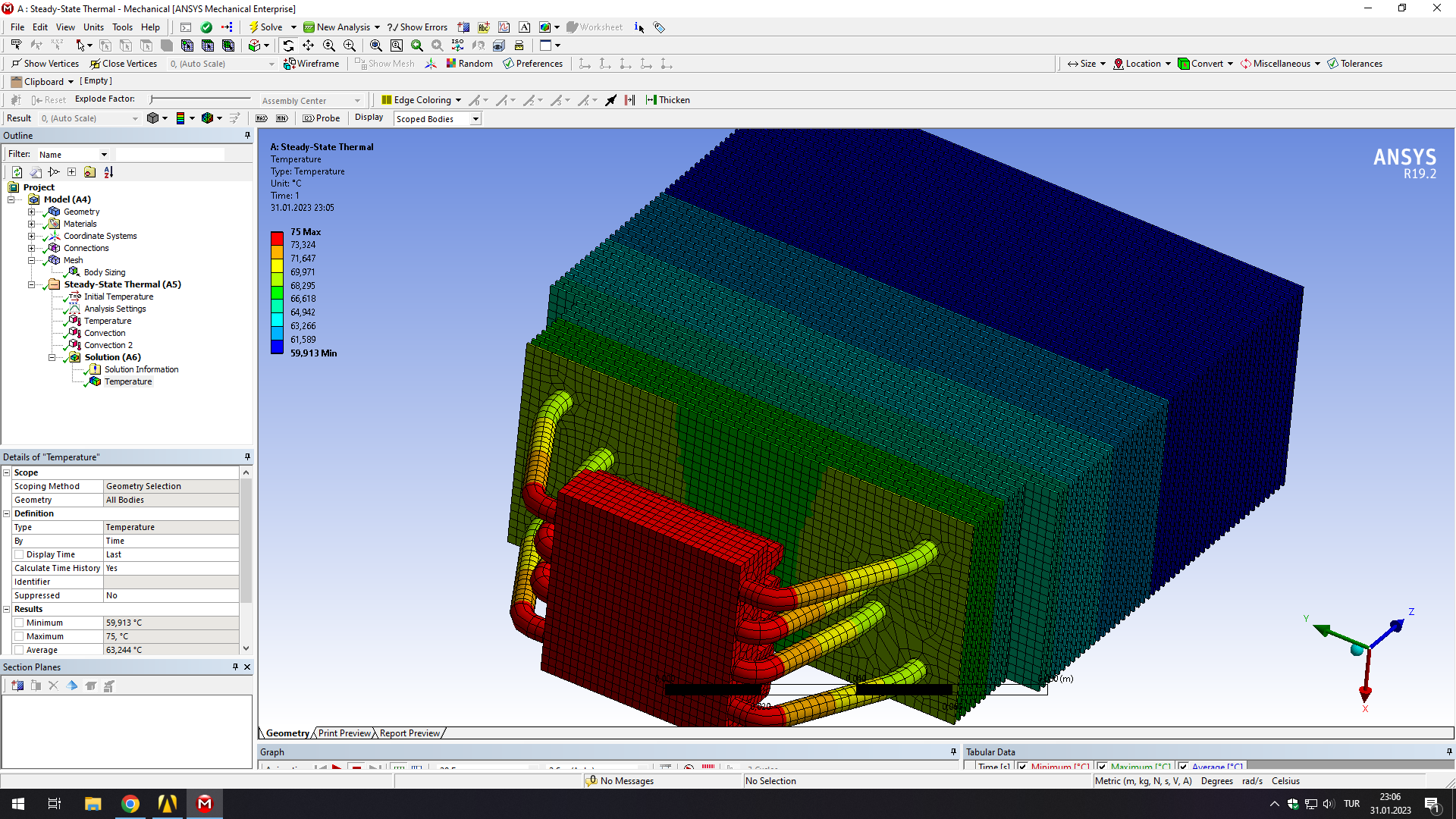
Task: Click the Solve button
Action: pyautogui.click(x=266, y=27)
